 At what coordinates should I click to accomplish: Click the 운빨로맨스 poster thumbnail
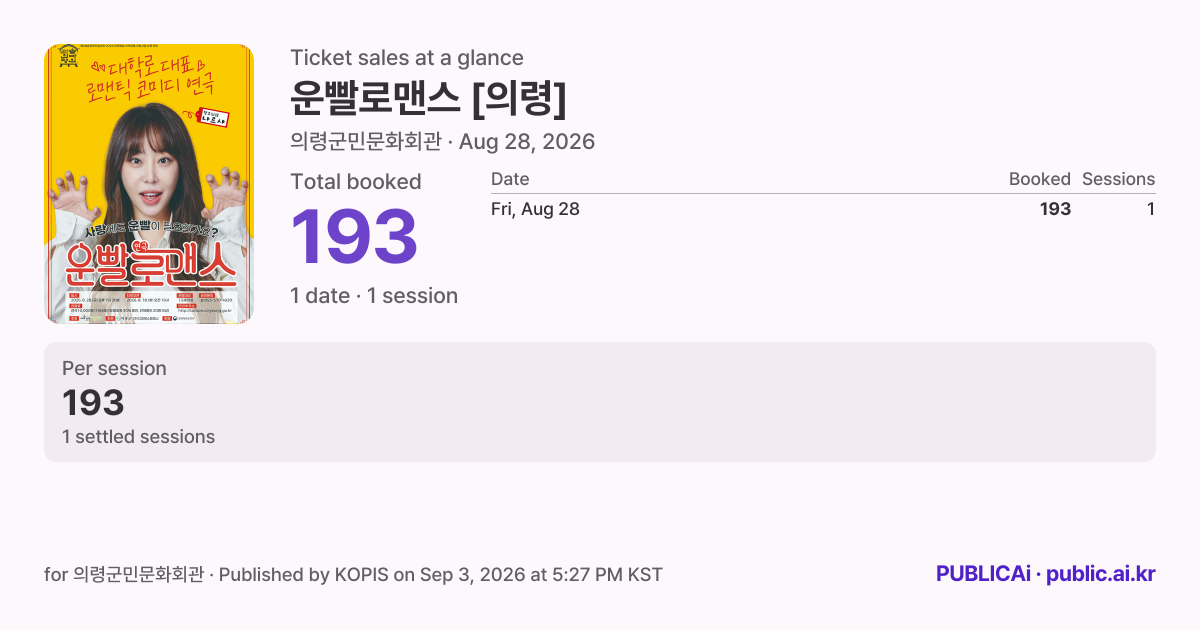coord(149,184)
